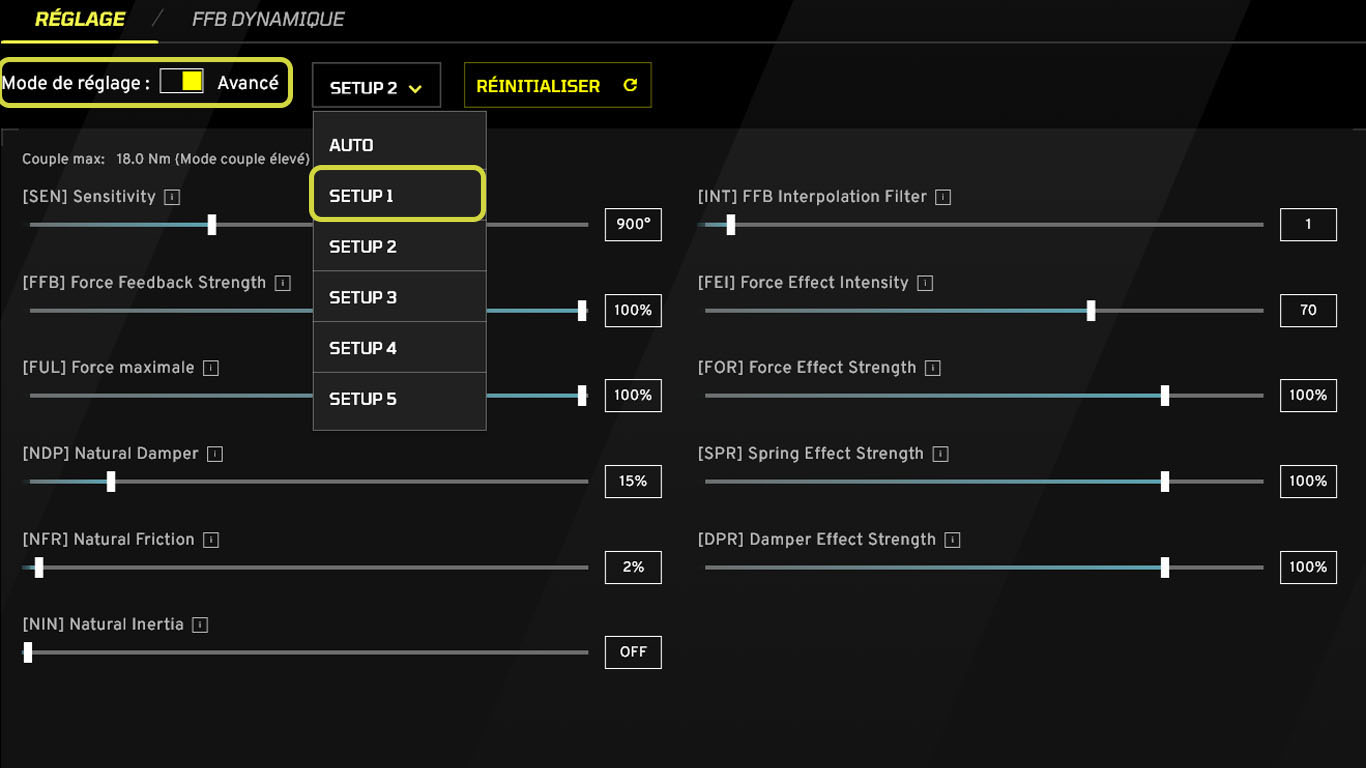The image size is (1366, 768).
Task: Open Spring Effect Strength info icon
Action: tap(940, 454)
